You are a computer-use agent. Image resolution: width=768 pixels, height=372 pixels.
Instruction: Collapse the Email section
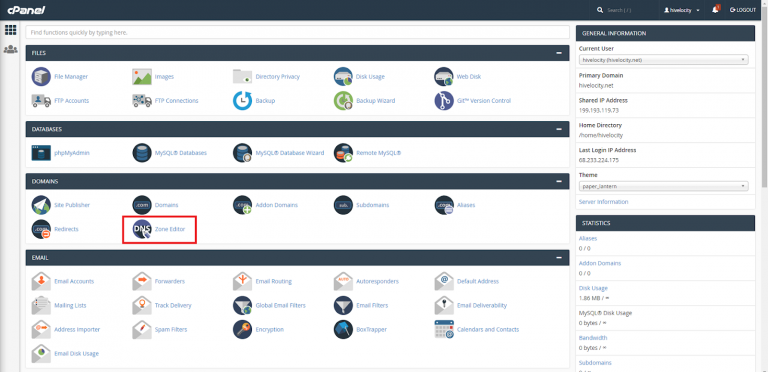click(559, 257)
